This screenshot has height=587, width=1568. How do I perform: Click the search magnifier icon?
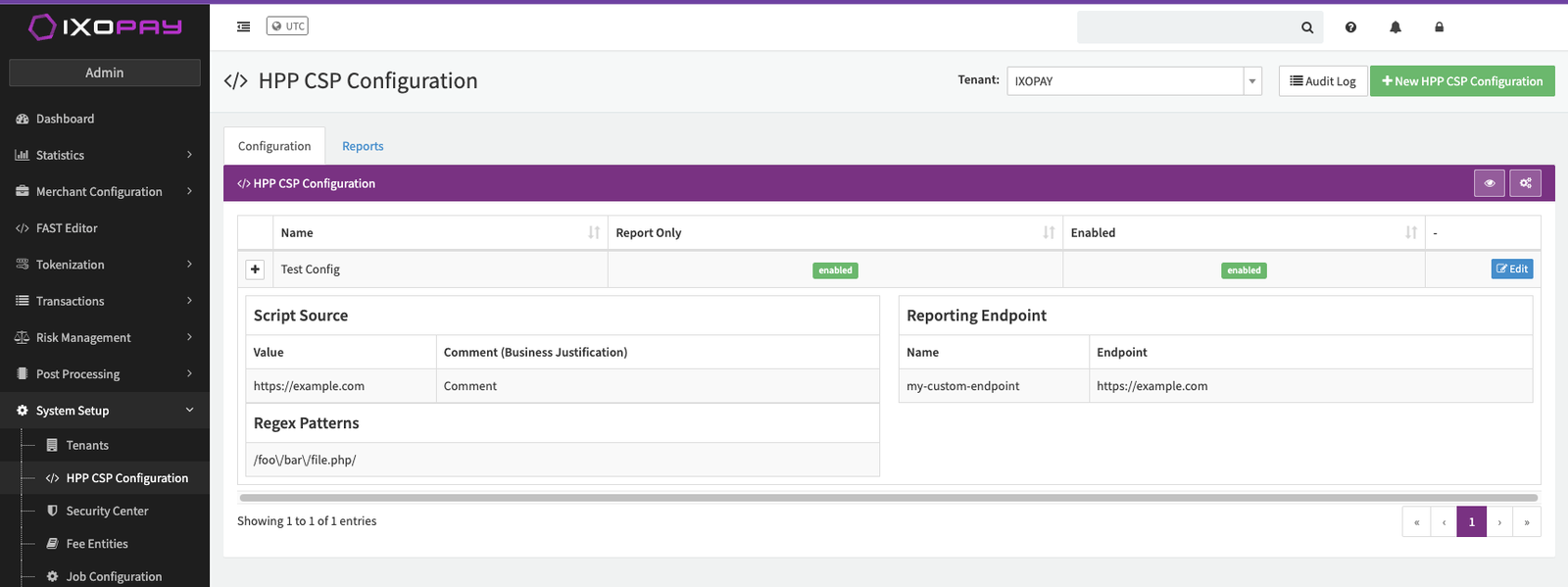coord(1307,27)
